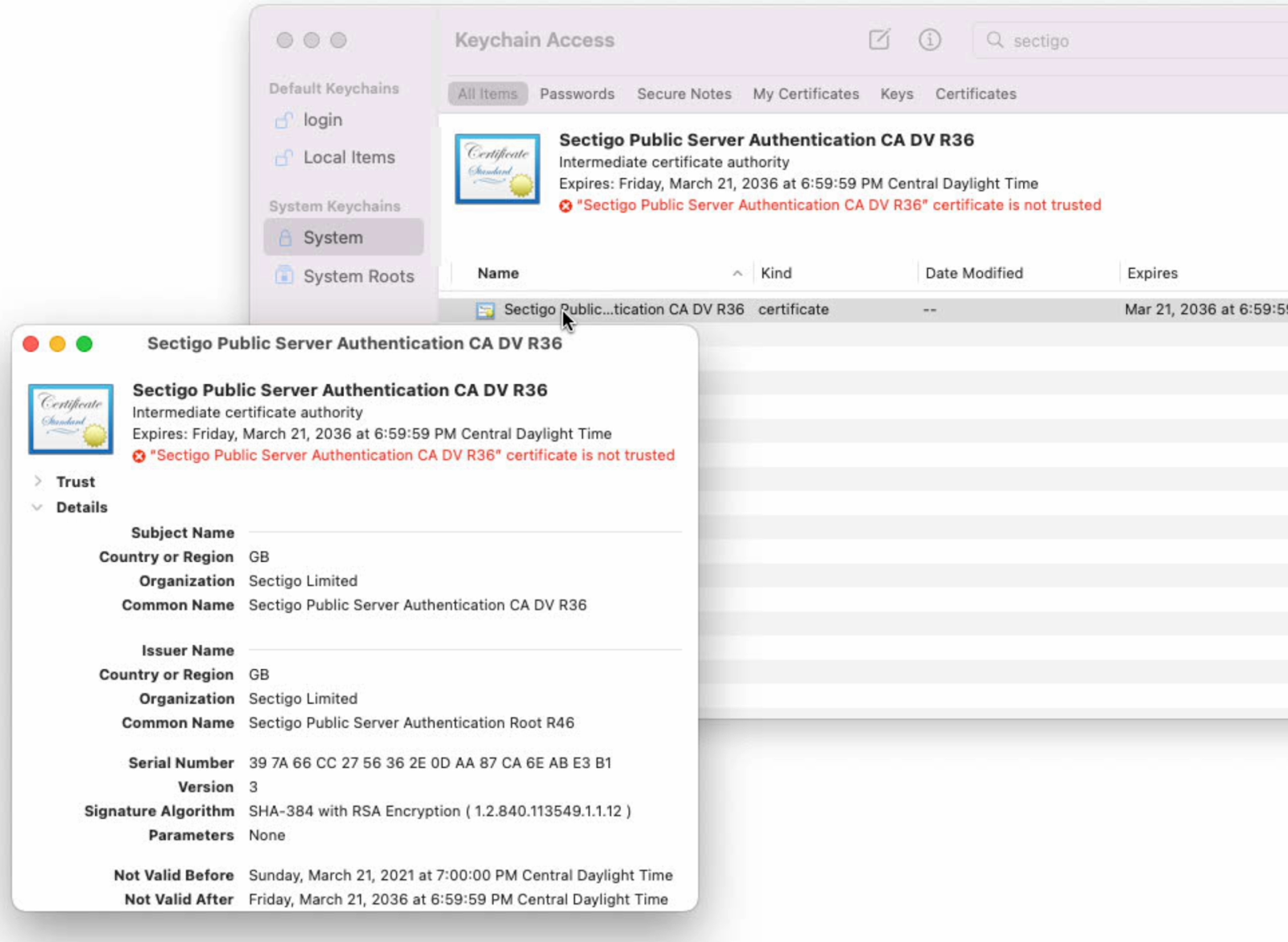Select Sectigo Public...tication CA DV R36 row
The height and width of the screenshot is (942, 1288).
[863, 310]
